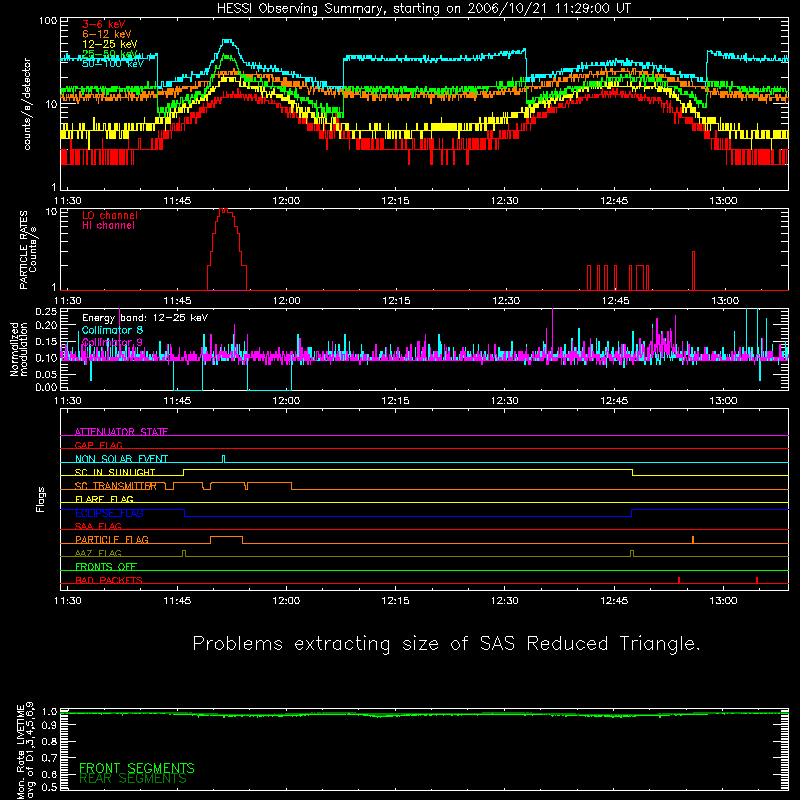Click the yellow '12-25 keV' count-rate legend label
This screenshot has width=800, height=800.
point(110,44)
